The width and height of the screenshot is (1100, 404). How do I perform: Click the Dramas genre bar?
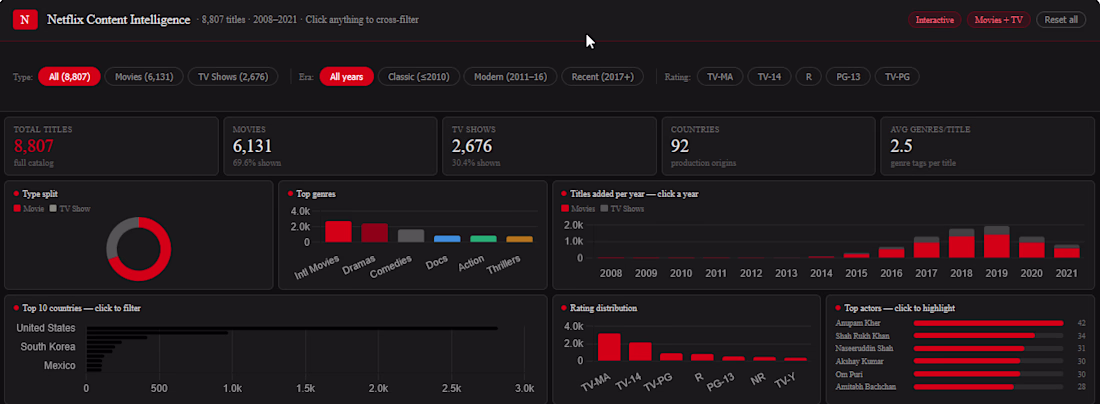(375, 233)
